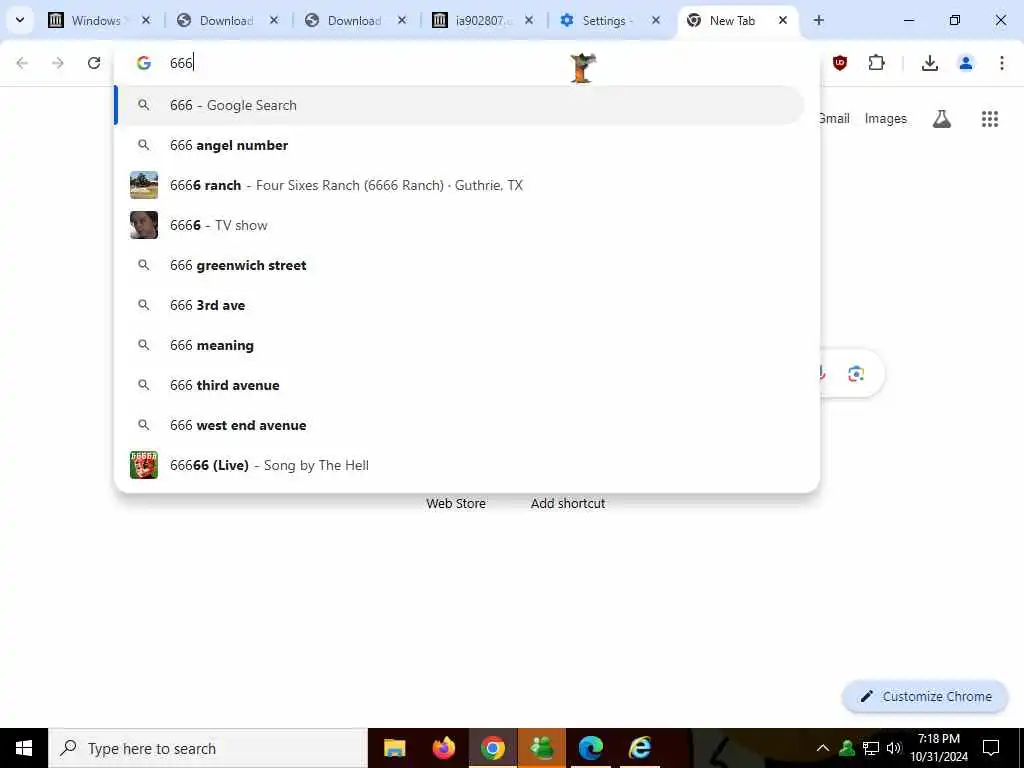
Task: Close the ia902807 tab
Action: point(529,20)
